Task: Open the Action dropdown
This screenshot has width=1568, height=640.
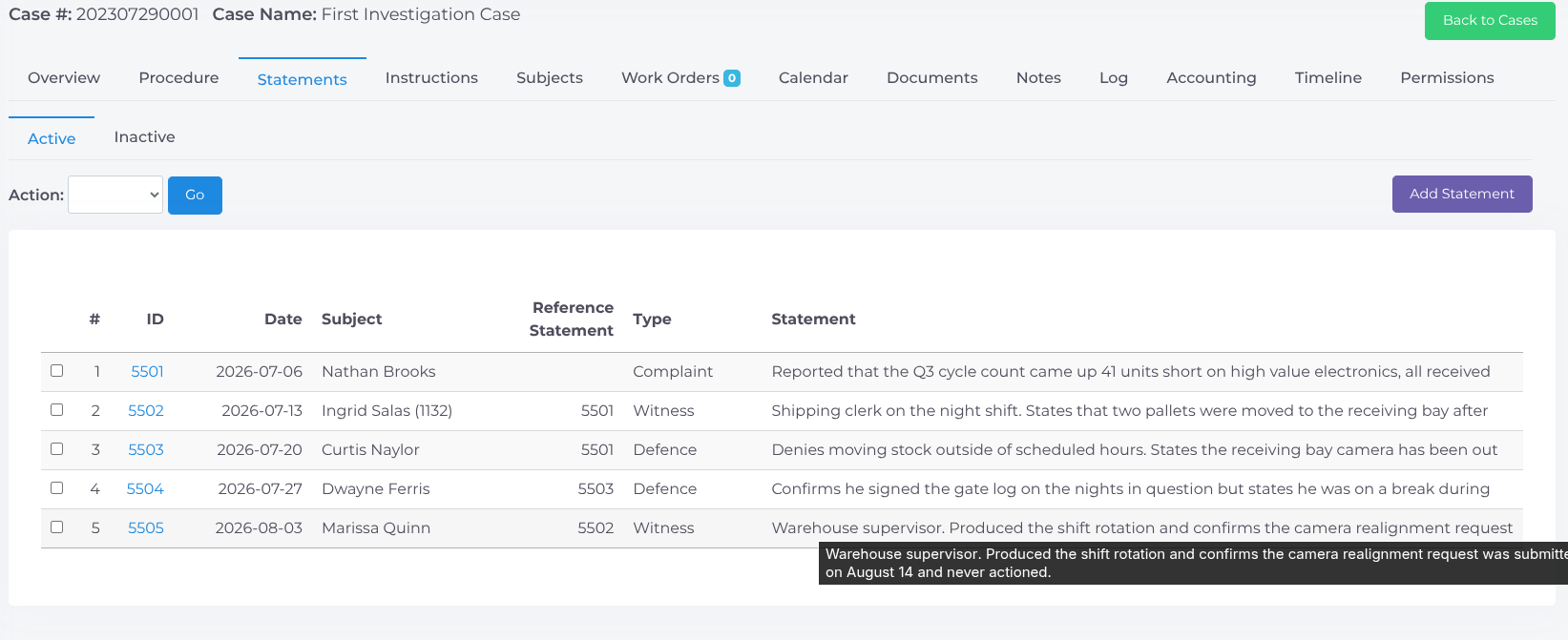Action: click(115, 195)
